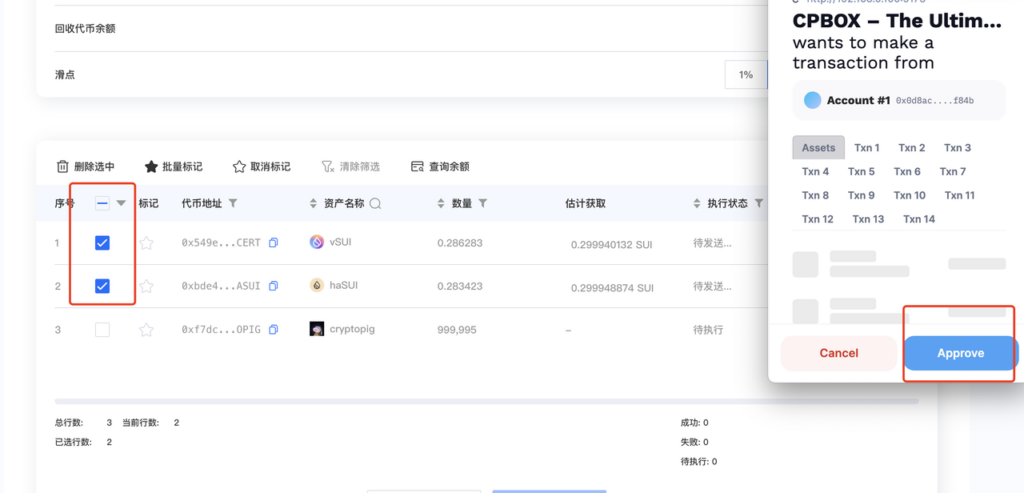Open the Txn 5 tab

(x=861, y=172)
